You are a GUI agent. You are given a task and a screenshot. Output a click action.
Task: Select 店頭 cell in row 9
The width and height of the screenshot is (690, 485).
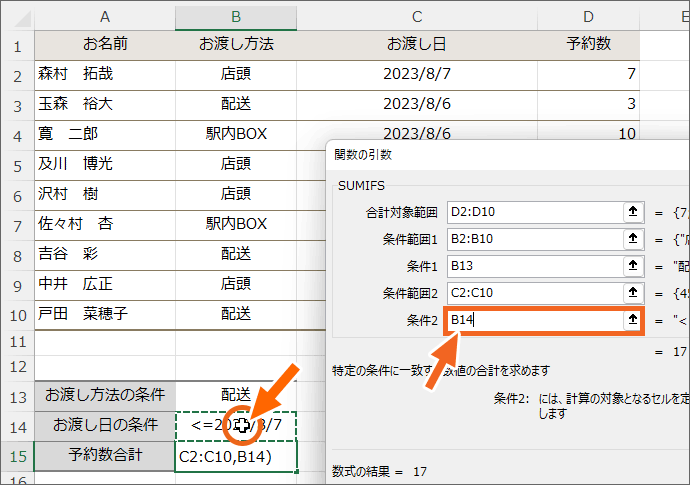(236, 285)
